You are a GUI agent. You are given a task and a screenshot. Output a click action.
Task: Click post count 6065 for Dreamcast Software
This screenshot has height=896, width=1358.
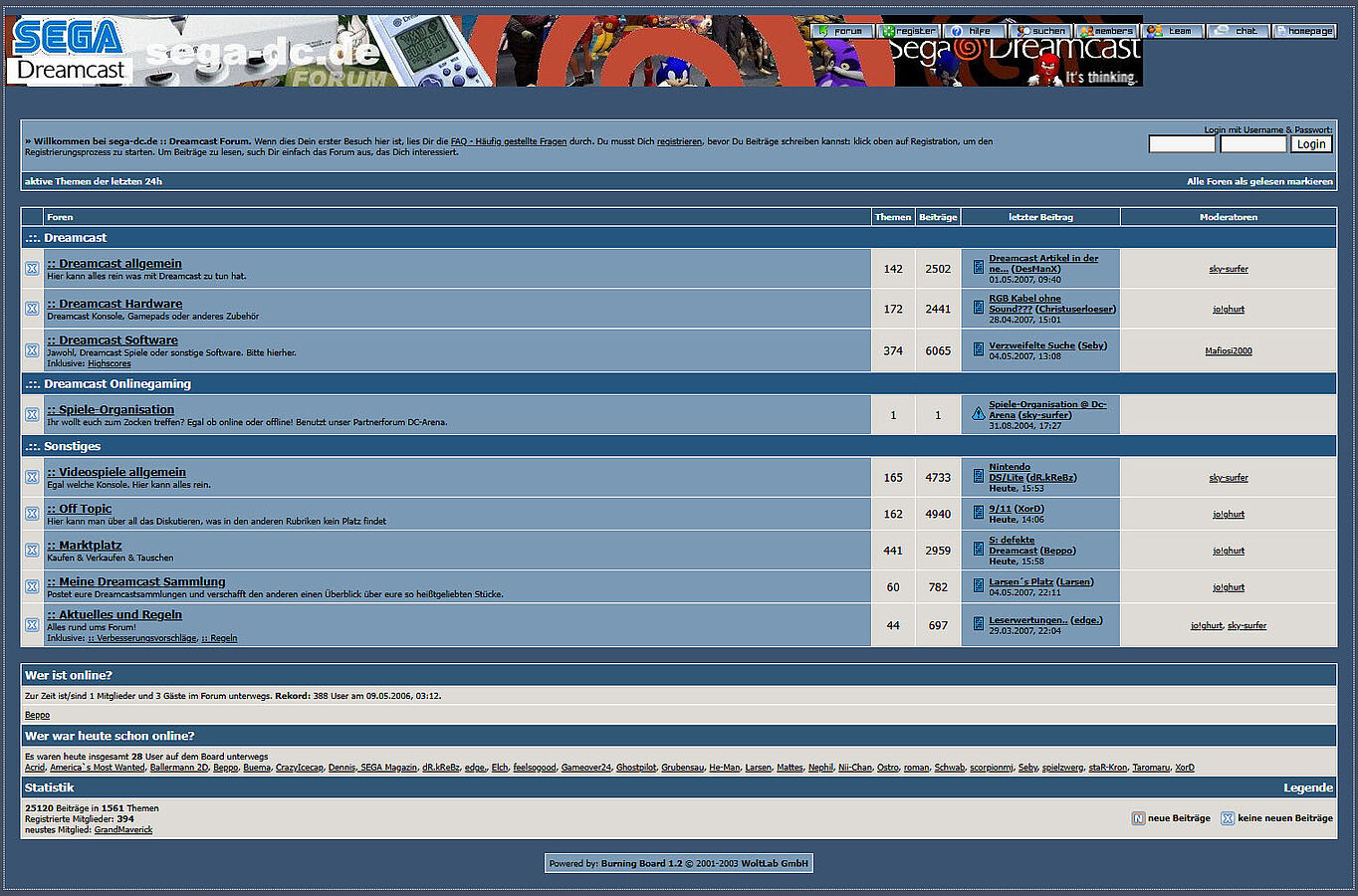point(938,350)
